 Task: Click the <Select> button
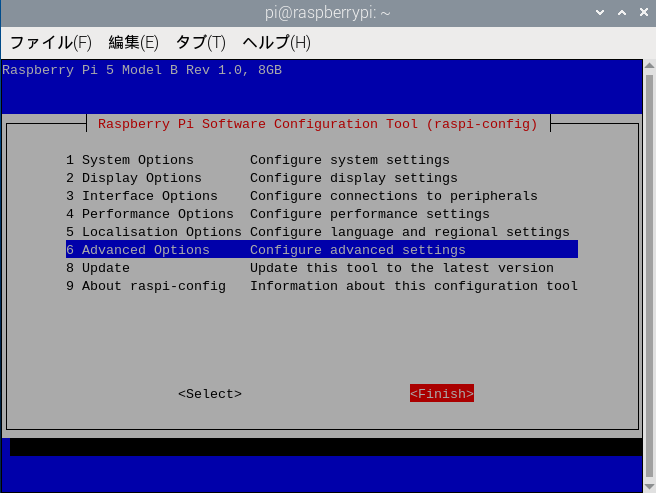(x=210, y=394)
